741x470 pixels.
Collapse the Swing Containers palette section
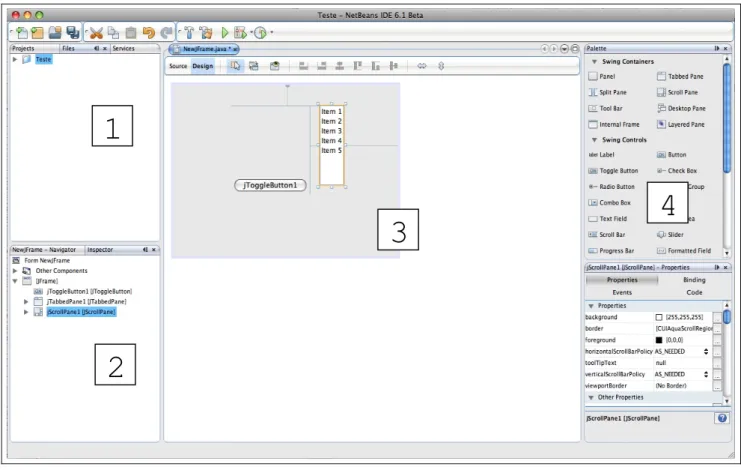pos(595,61)
